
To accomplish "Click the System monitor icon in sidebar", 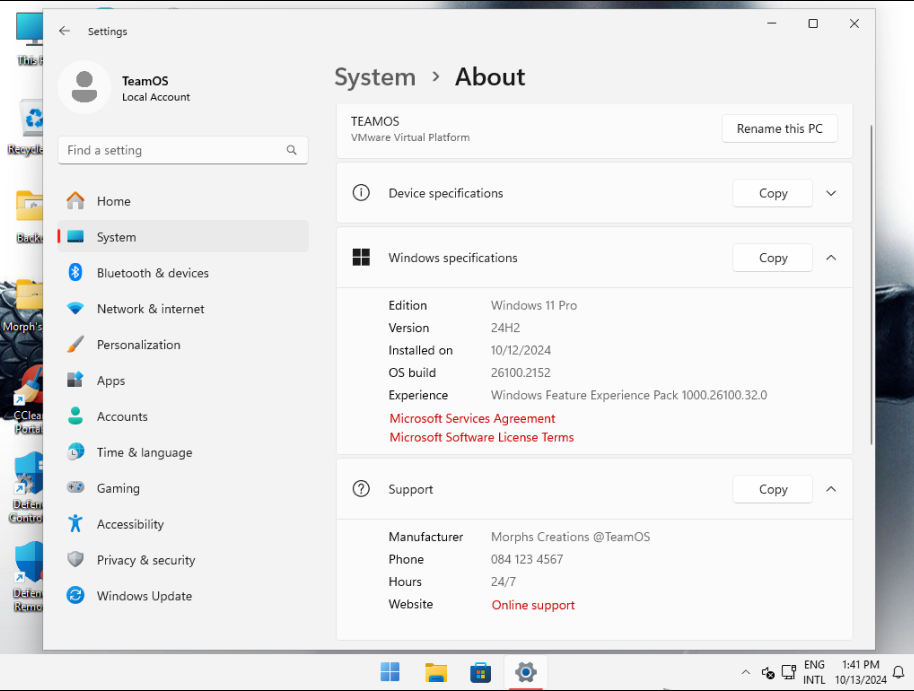I will [75, 237].
